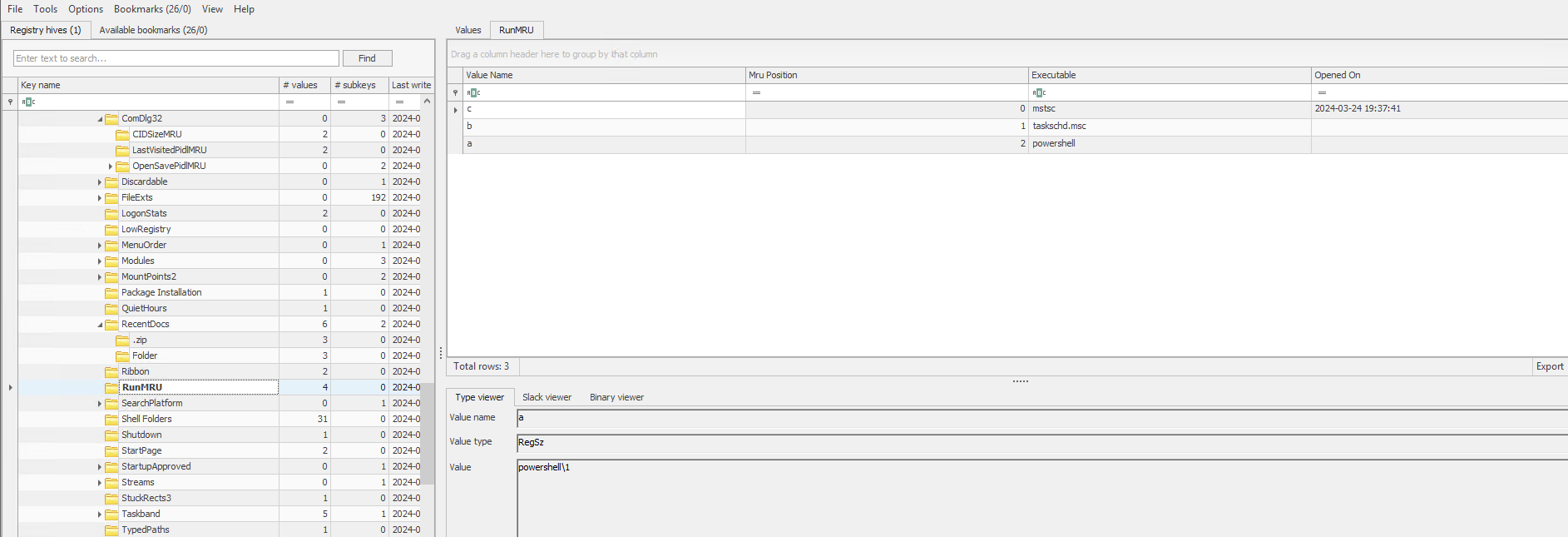This screenshot has width=1568, height=537.
Task: Click Mru Position filter equals icon
Action: pos(756,93)
